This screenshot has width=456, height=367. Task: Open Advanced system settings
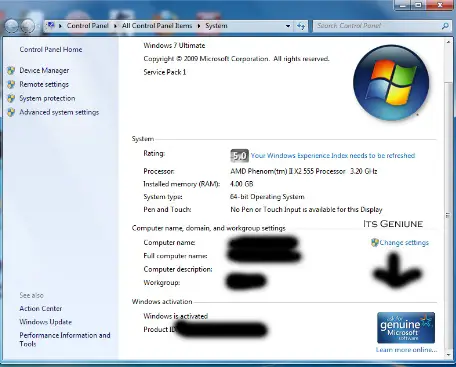59,112
